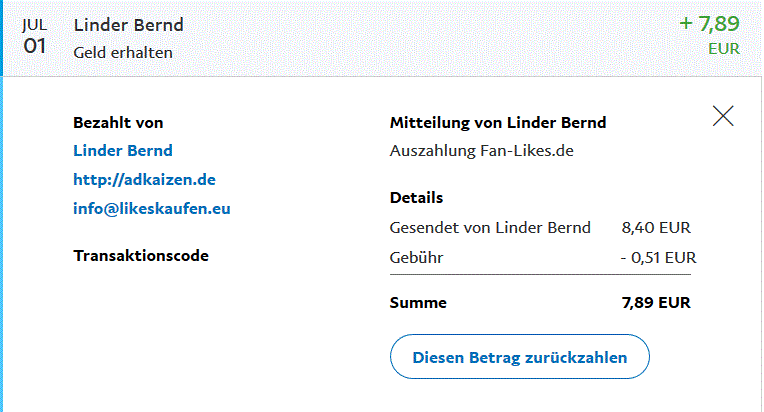Click the Gebühr fee label
The image size is (764, 412).
click(416, 258)
